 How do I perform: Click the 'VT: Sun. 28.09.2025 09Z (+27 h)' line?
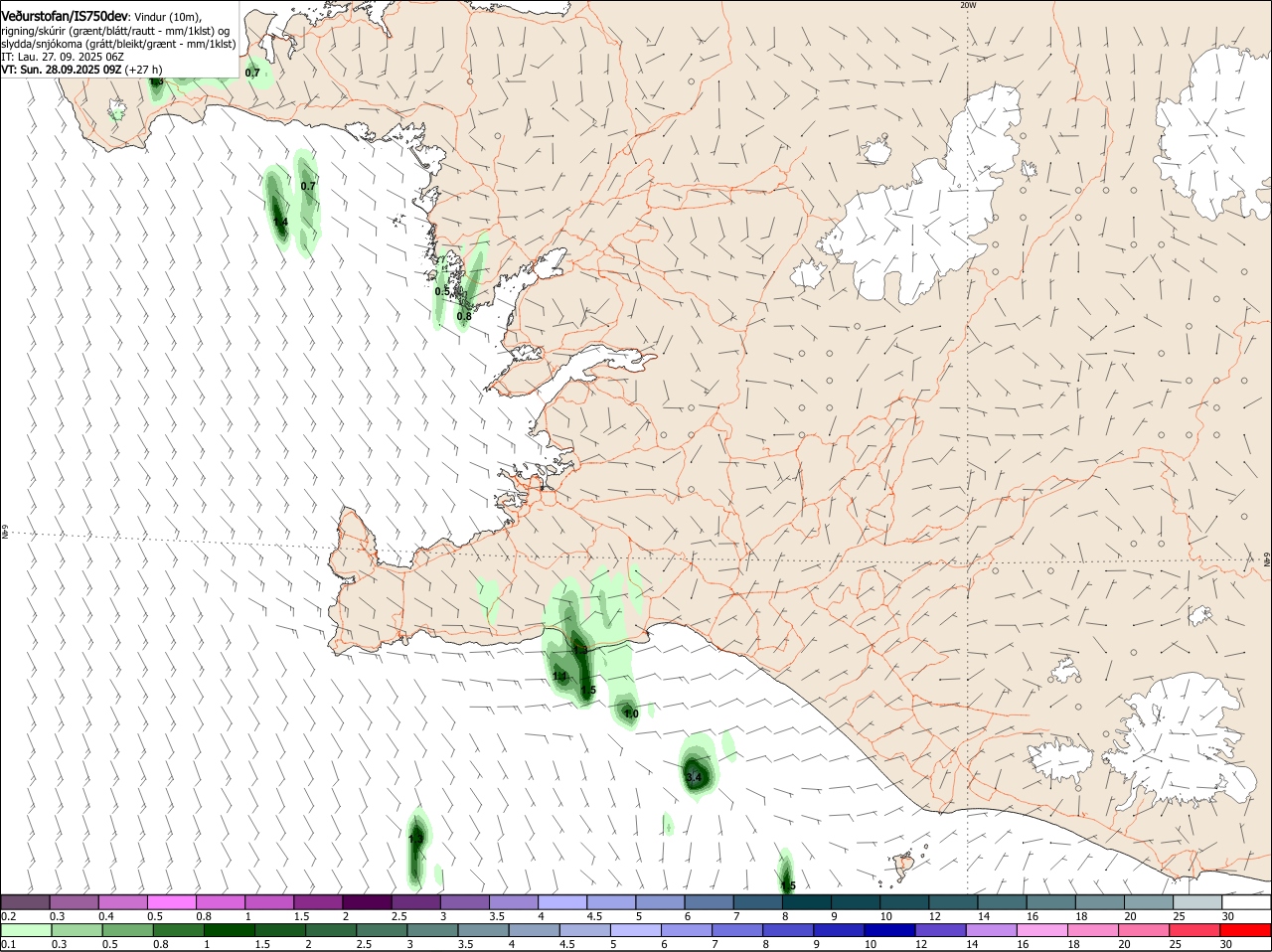click(x=81, y=70)
